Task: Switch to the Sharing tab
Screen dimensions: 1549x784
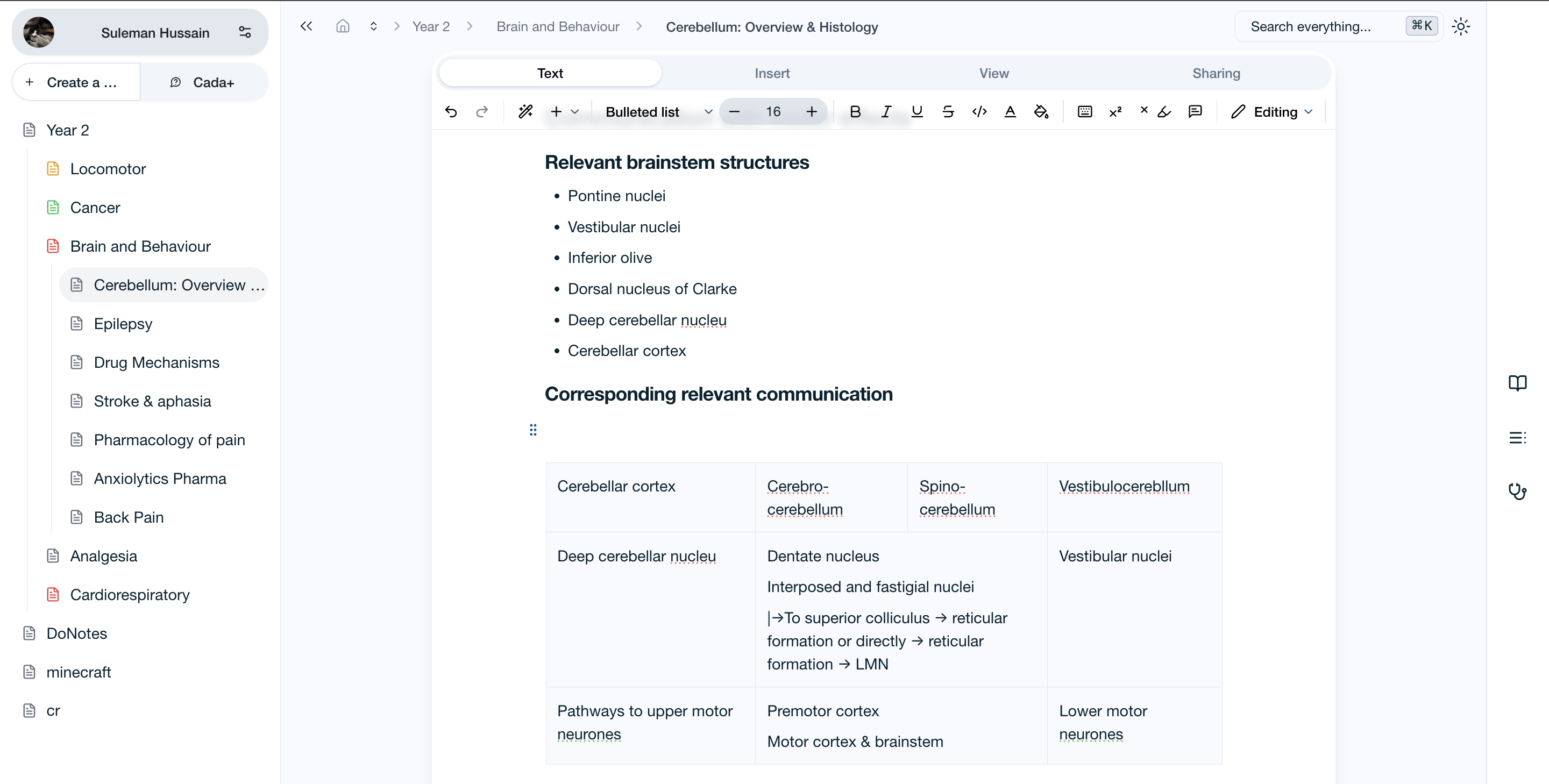Action: [1216, 73]
